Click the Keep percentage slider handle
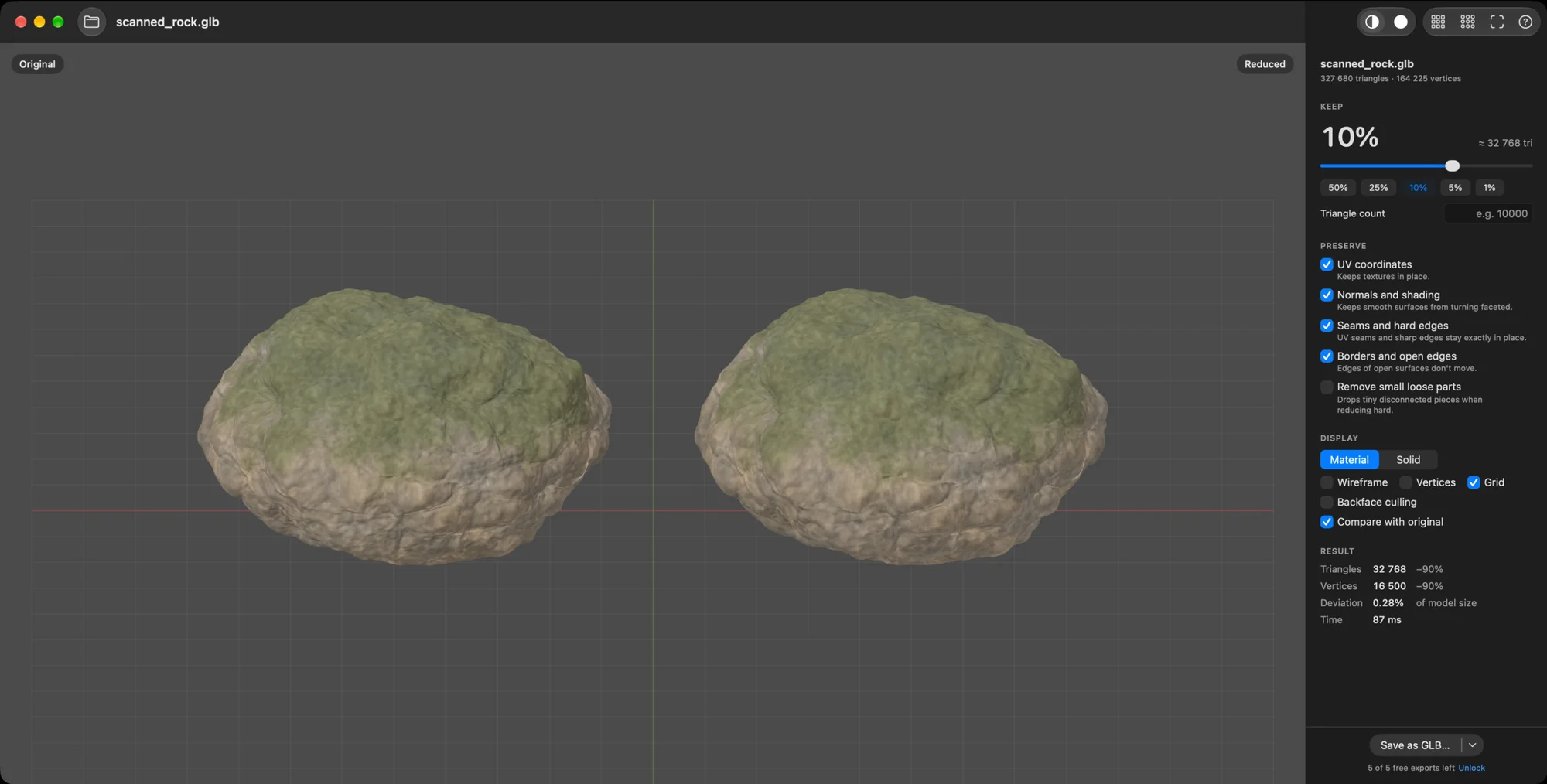This screenshot has width=1547, height=784. click(x=1452, y=165)
